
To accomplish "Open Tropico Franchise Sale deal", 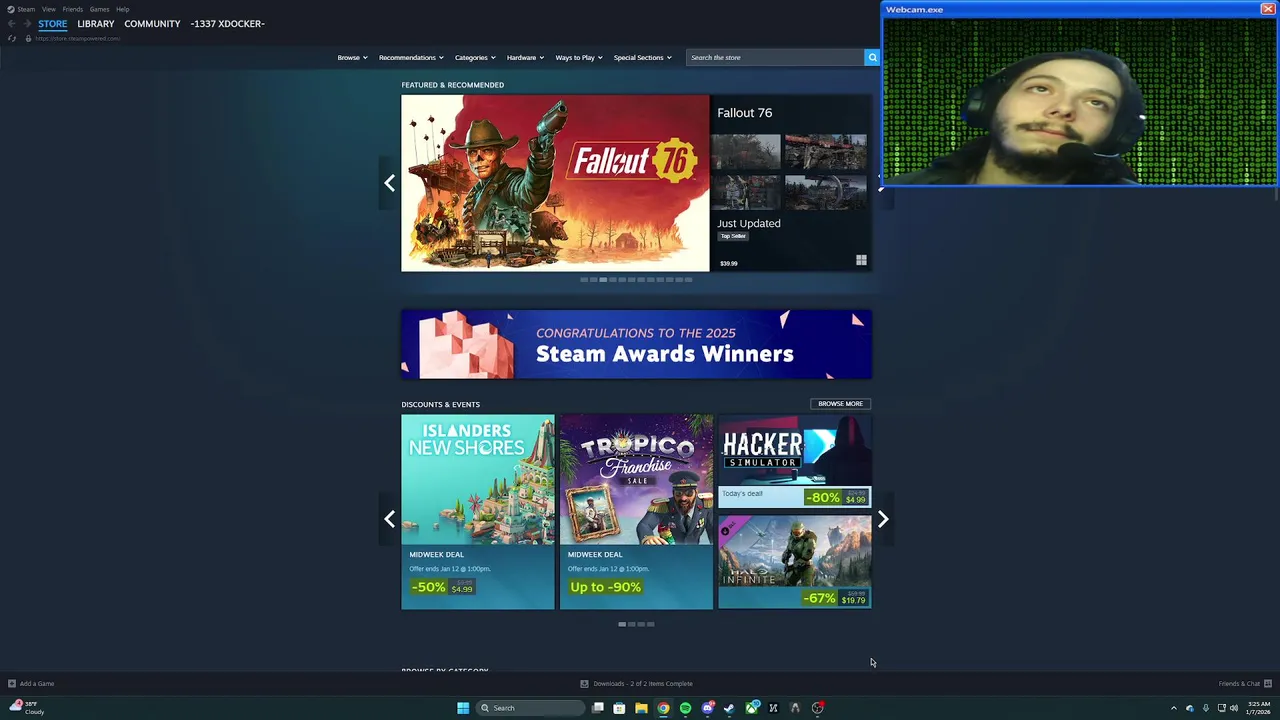I will (636, 512).
